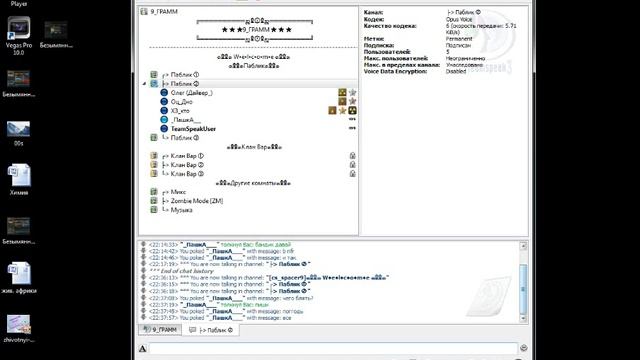This screenshot has width=640, height=360.
Task: Select the Музыка channel name
Action: [x=181, y=210]
